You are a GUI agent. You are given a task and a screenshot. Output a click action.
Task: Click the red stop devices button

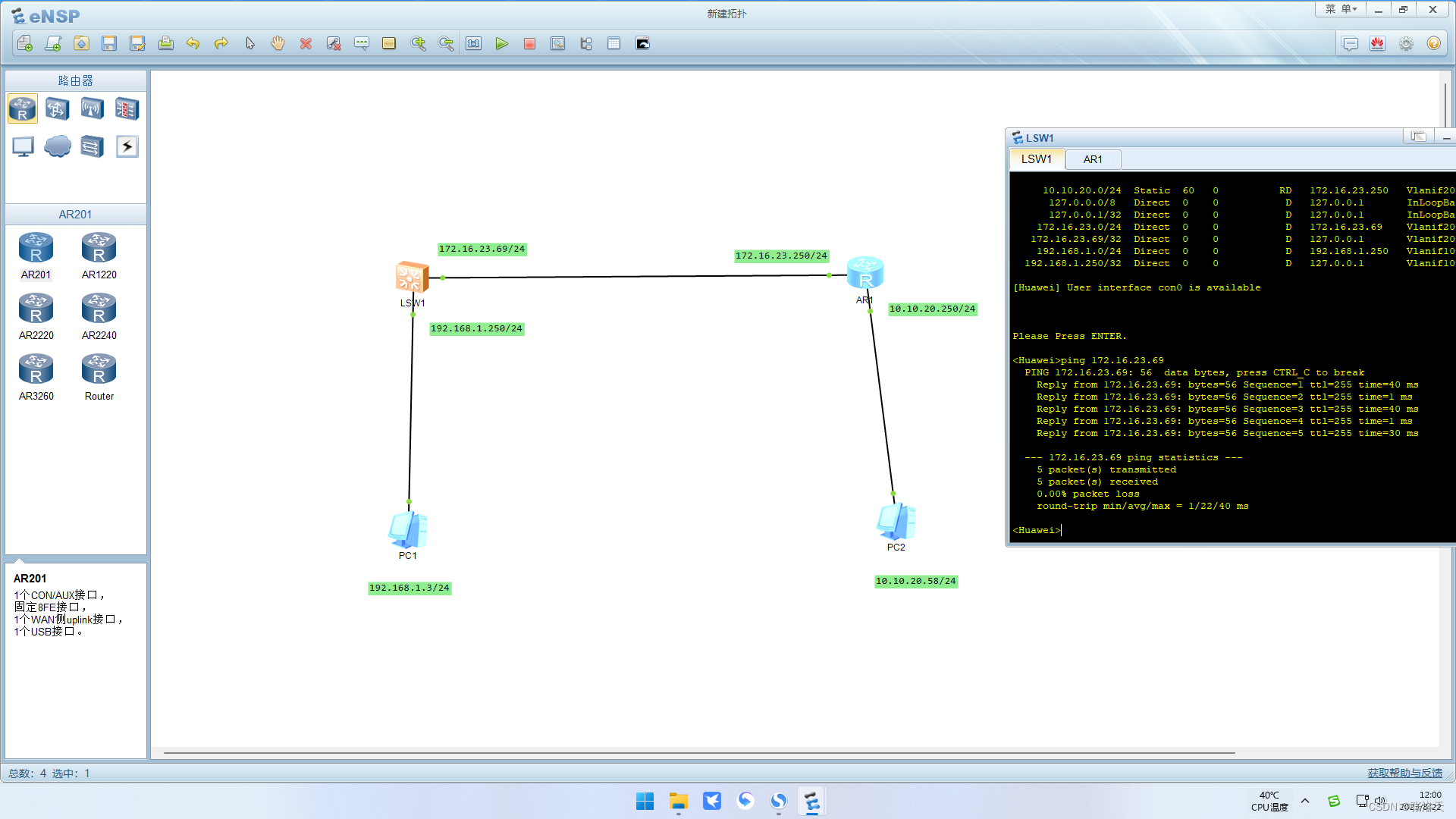(x=529, y=44)
